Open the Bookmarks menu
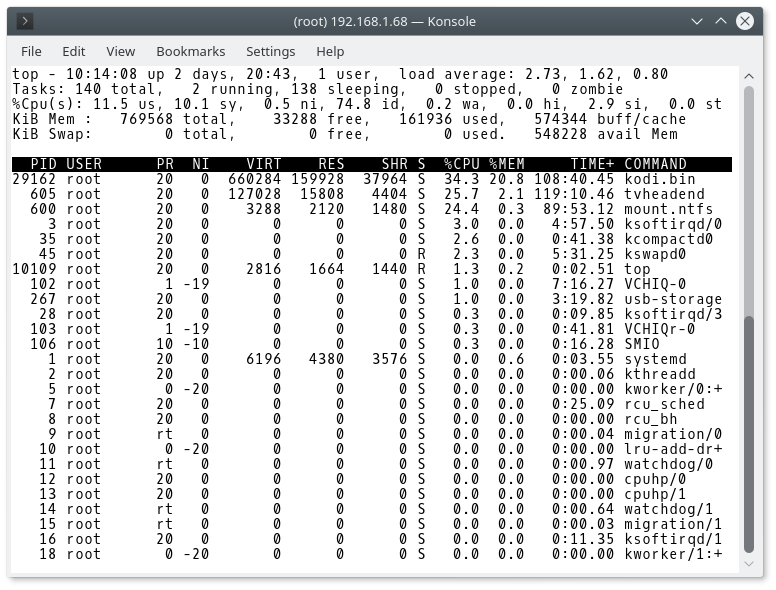Viewport: 776px width, 590px height. click(x=190, y=51)
